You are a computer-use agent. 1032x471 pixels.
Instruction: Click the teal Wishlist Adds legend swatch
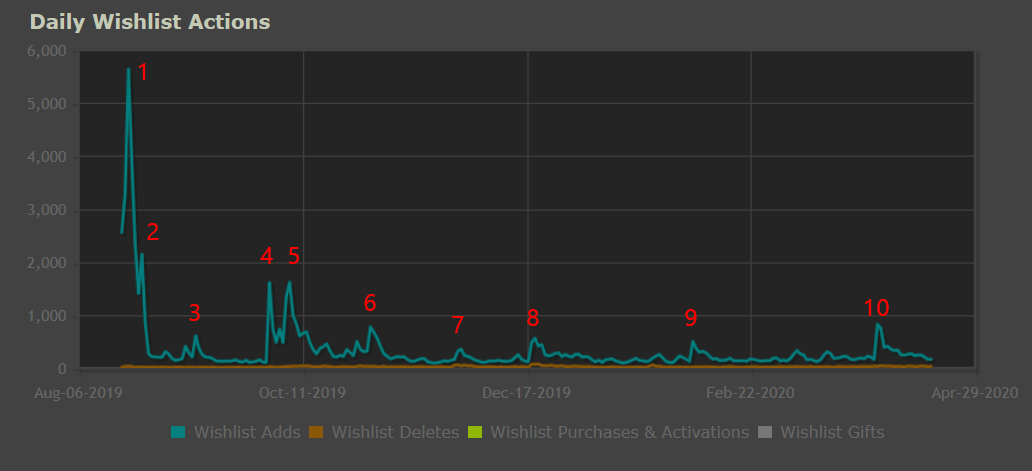point(179,432)
